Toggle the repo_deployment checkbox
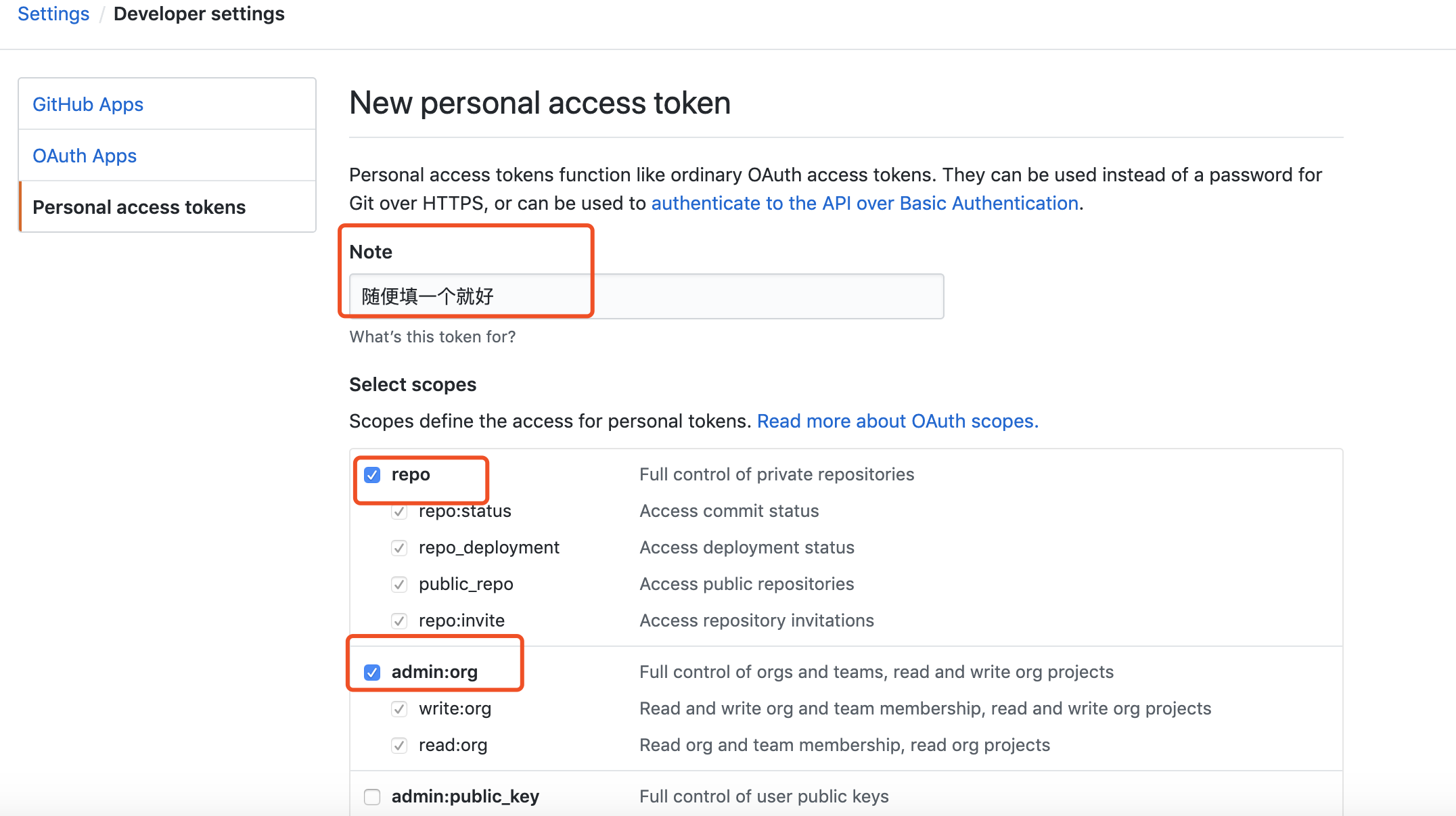The width and height of the screenshot is (1456, 816). pyautogui.click(x=399, y=548)
